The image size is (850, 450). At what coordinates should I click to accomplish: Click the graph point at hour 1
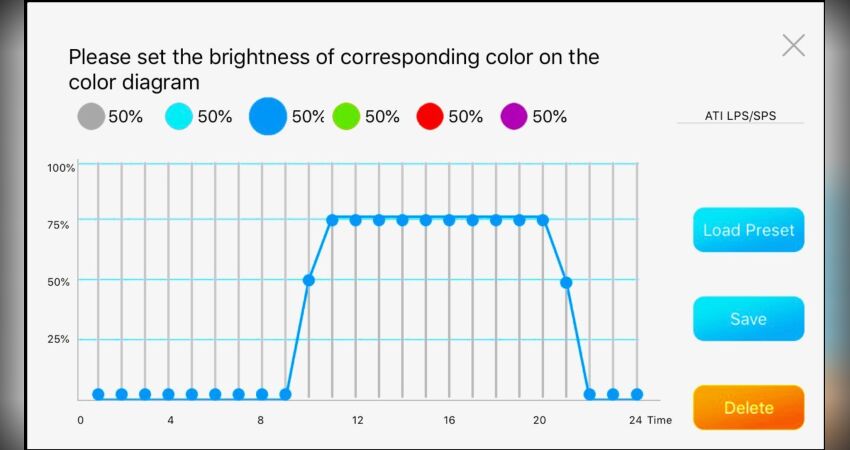point(98,394)
